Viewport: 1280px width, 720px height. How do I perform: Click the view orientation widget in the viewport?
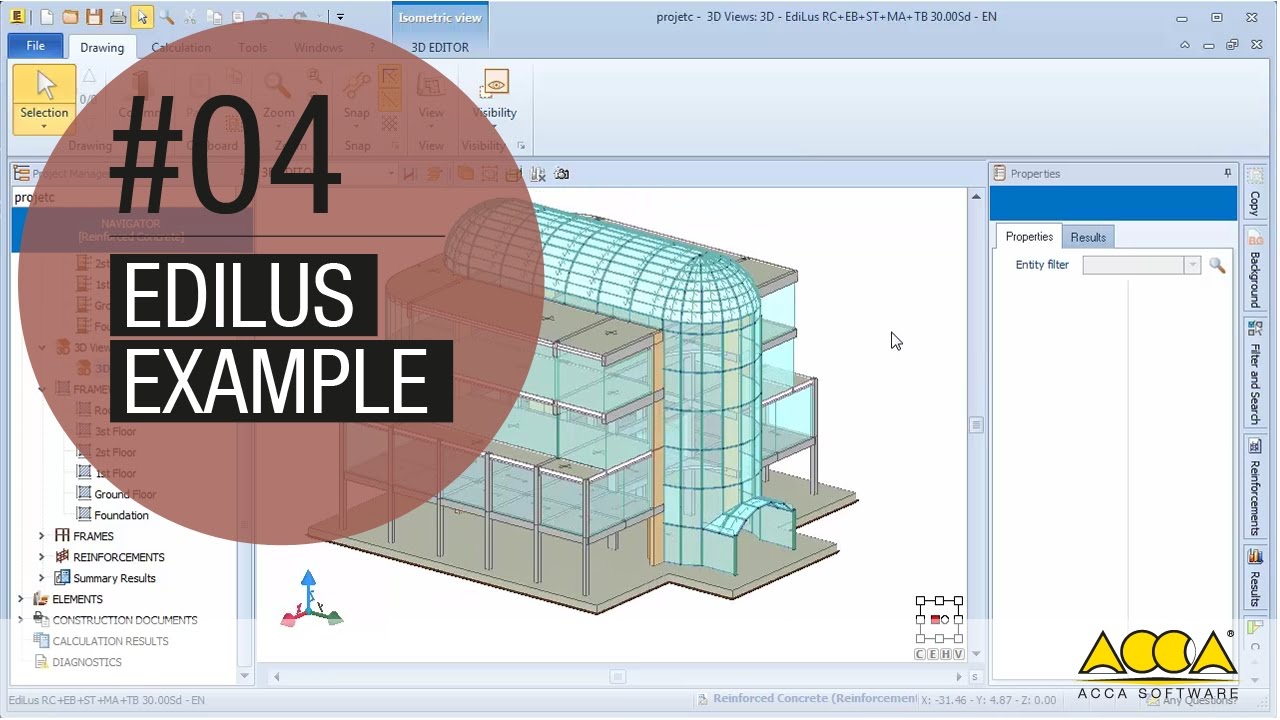[939, 620]
